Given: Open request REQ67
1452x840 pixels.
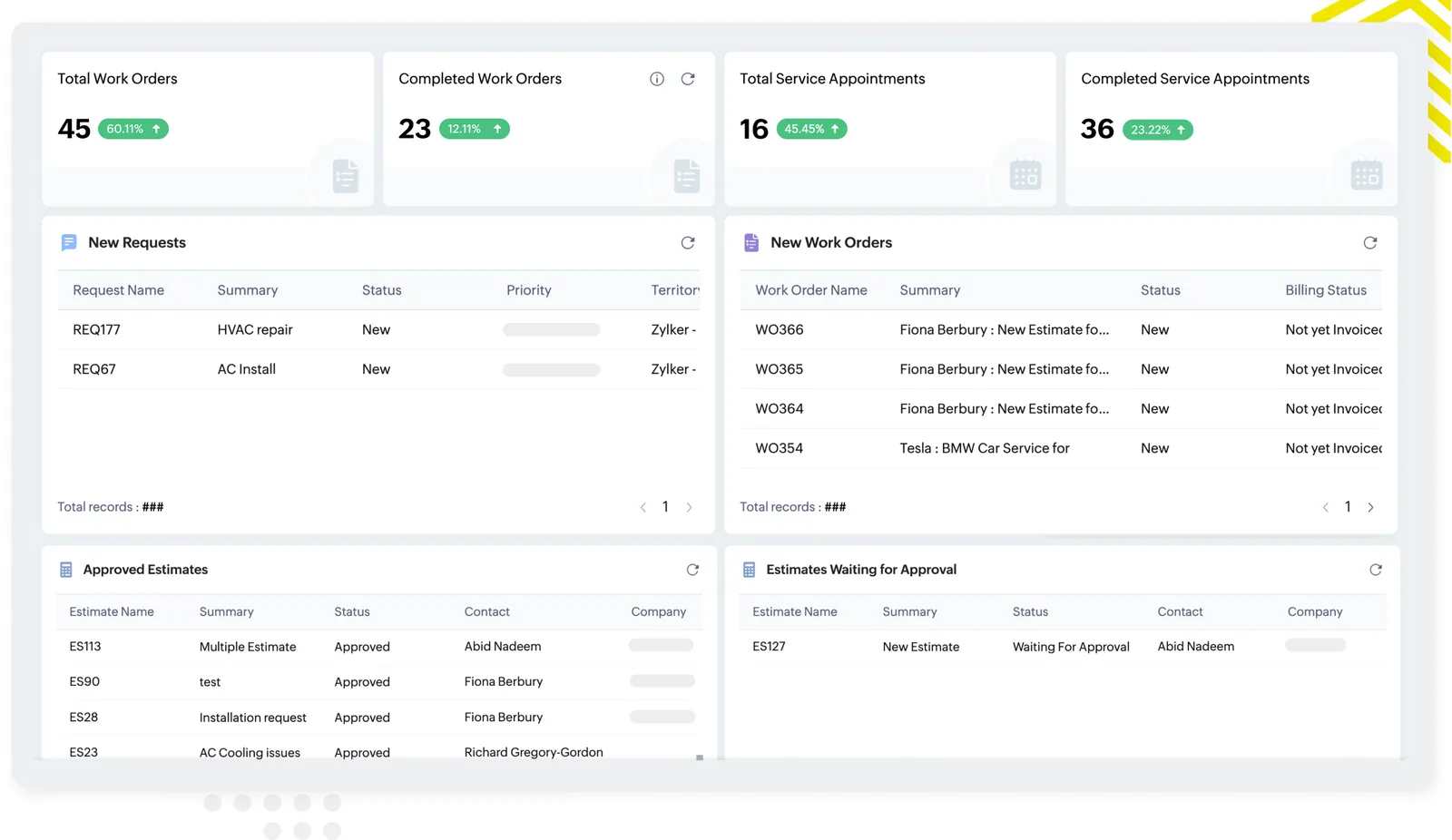Looking at the screenshot, I should (94, 369).
